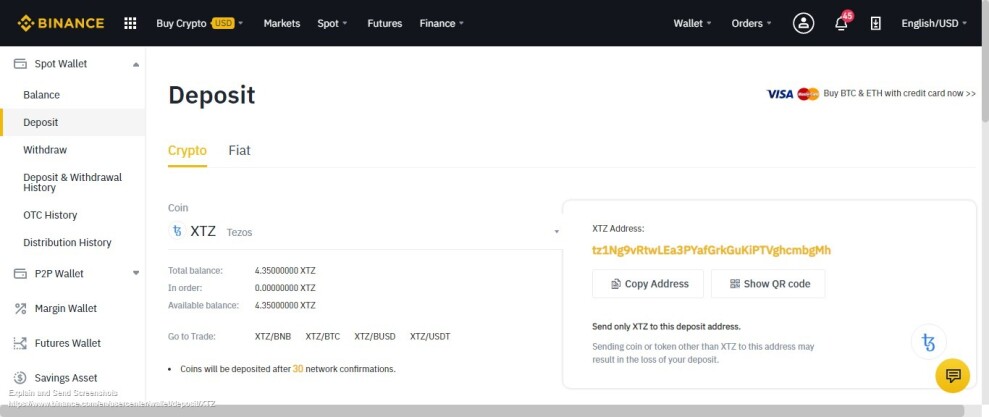Viewport: 989px width, 417px height.
Task: Click the 30 network confirmations note
Action: coord(288,369)
